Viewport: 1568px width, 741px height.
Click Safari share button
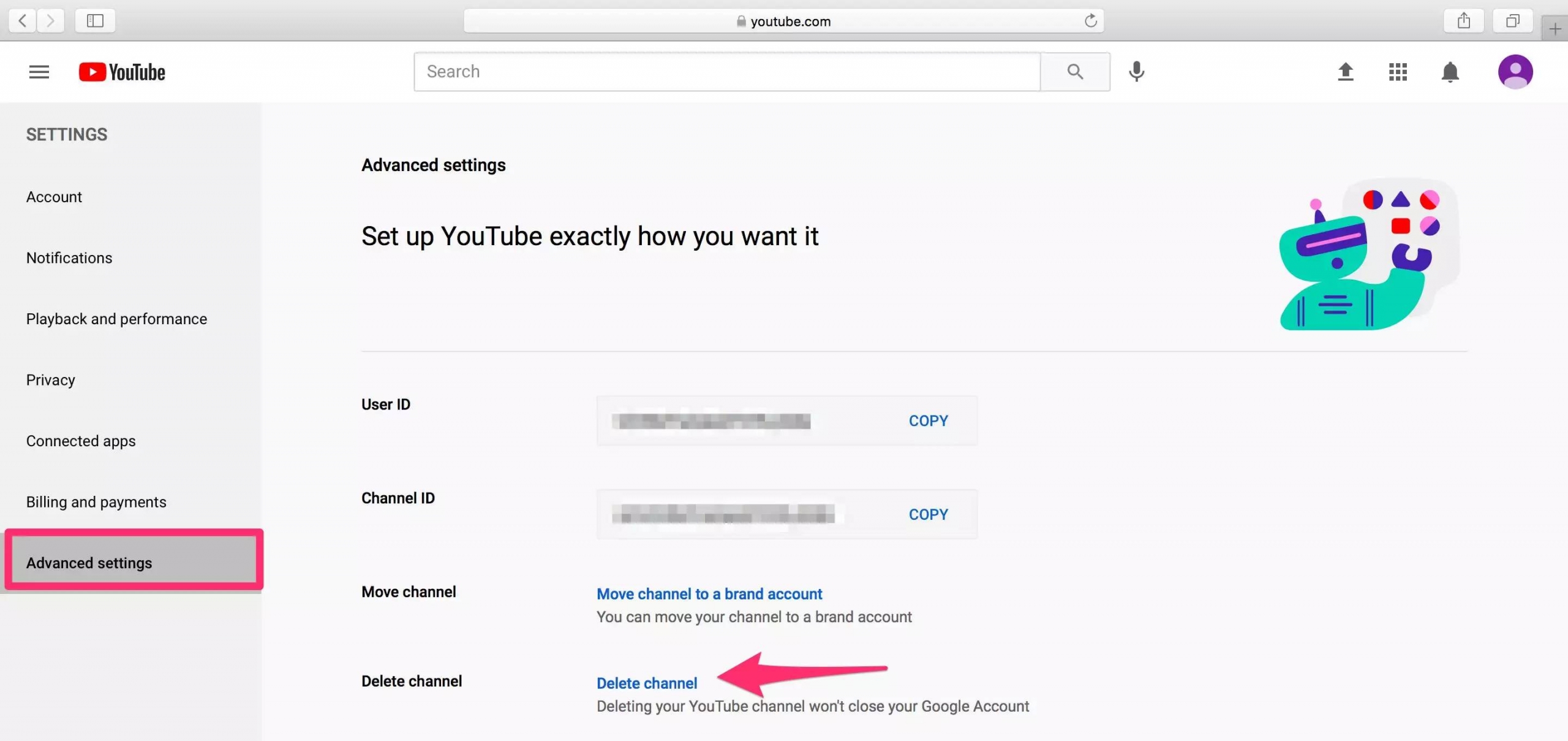coord(1464,21)
